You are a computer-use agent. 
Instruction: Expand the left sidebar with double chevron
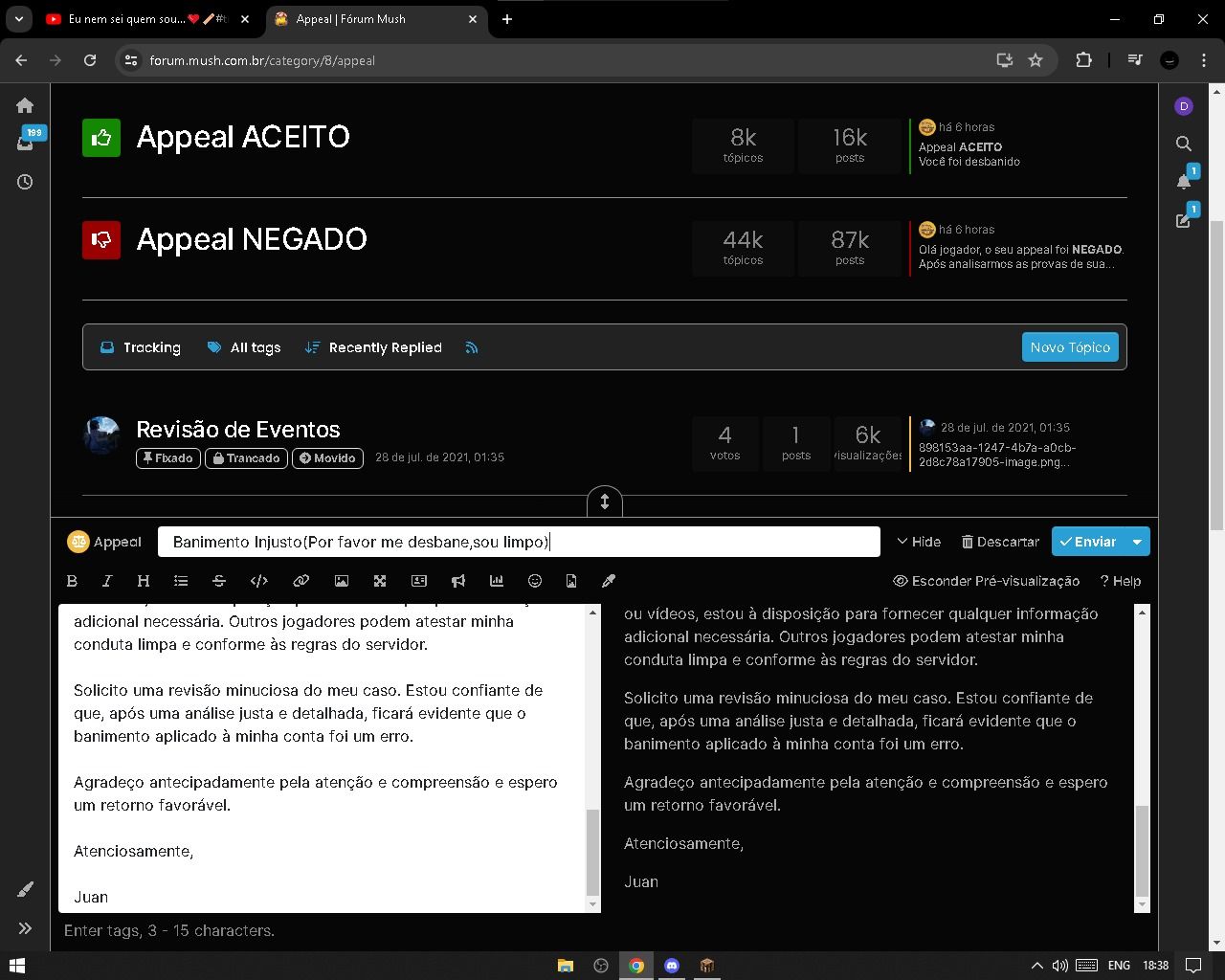click(25, 928)
